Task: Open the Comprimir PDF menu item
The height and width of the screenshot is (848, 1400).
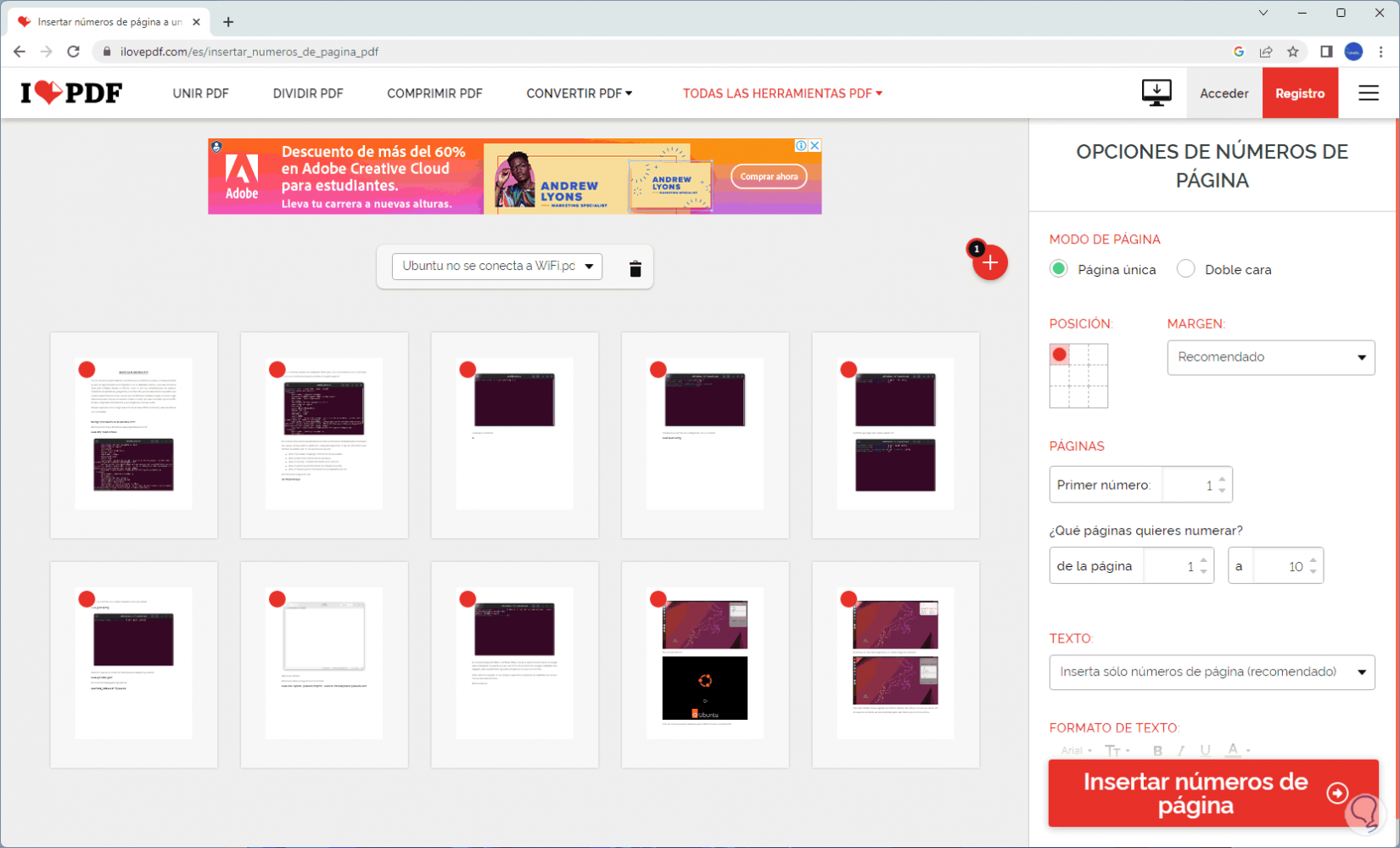Action: pos(434,93)
